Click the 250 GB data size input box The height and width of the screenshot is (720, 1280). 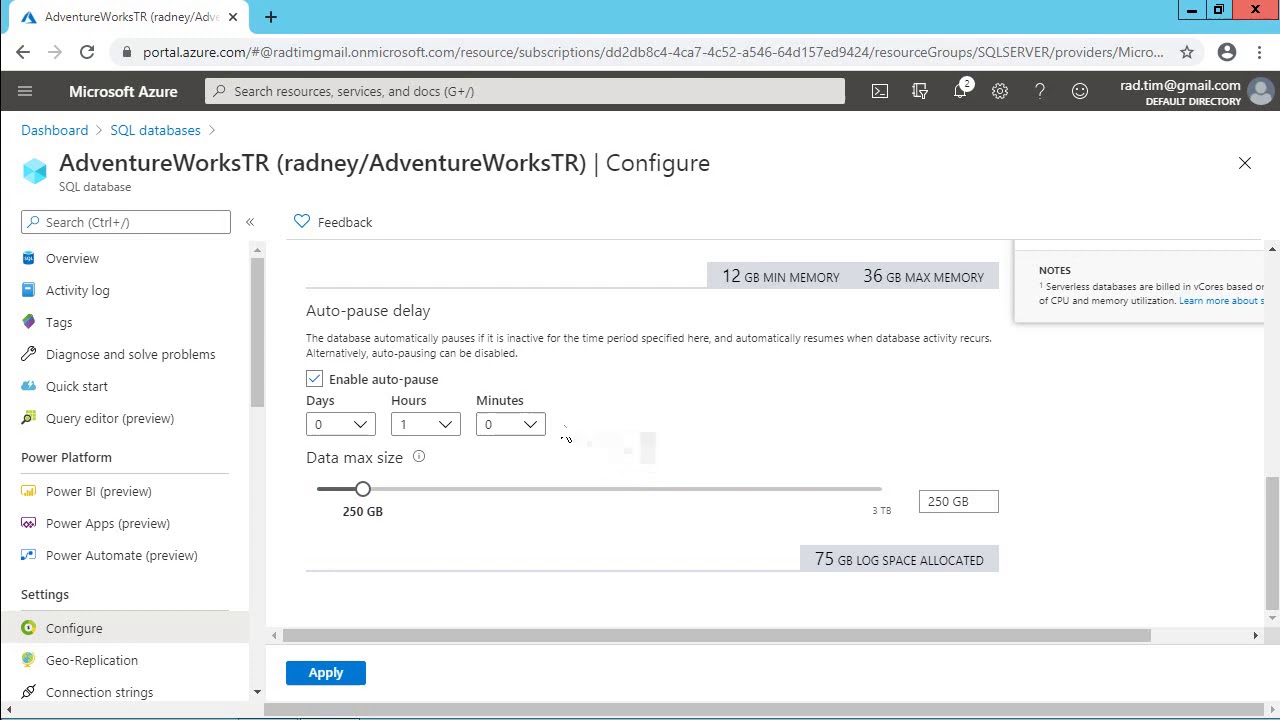click(x=959, y=501)
